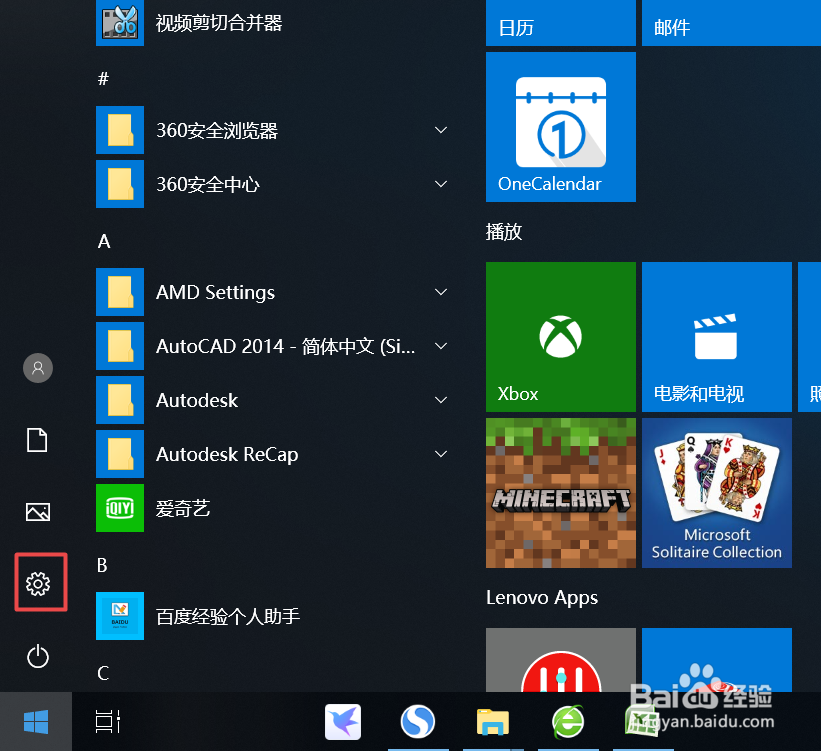Image resolution: width=821 pixels, height=751 pixels.
Task: Open the Baidu experience assistant icon
Action: [x=120, y=615]
